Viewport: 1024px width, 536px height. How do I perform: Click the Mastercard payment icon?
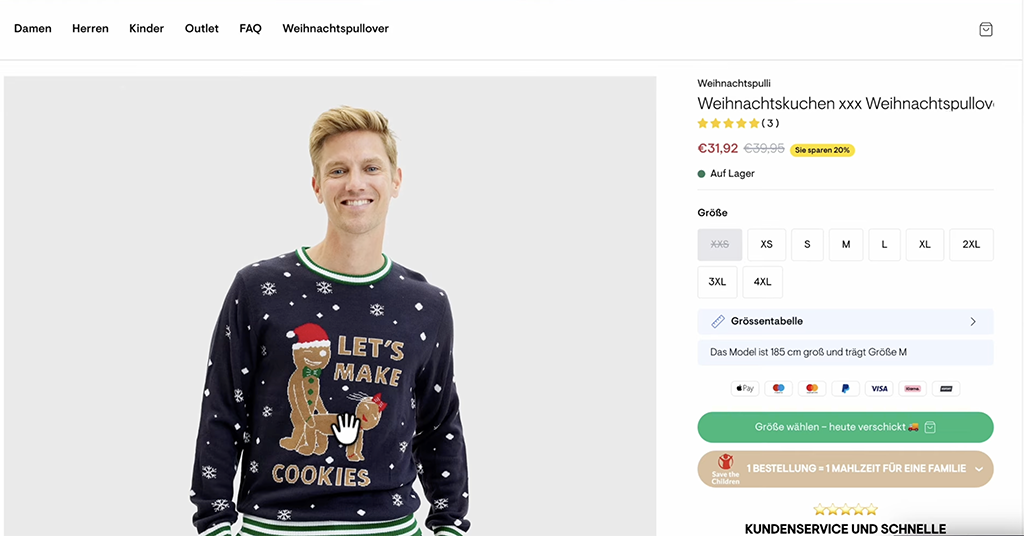click(812, 388)
